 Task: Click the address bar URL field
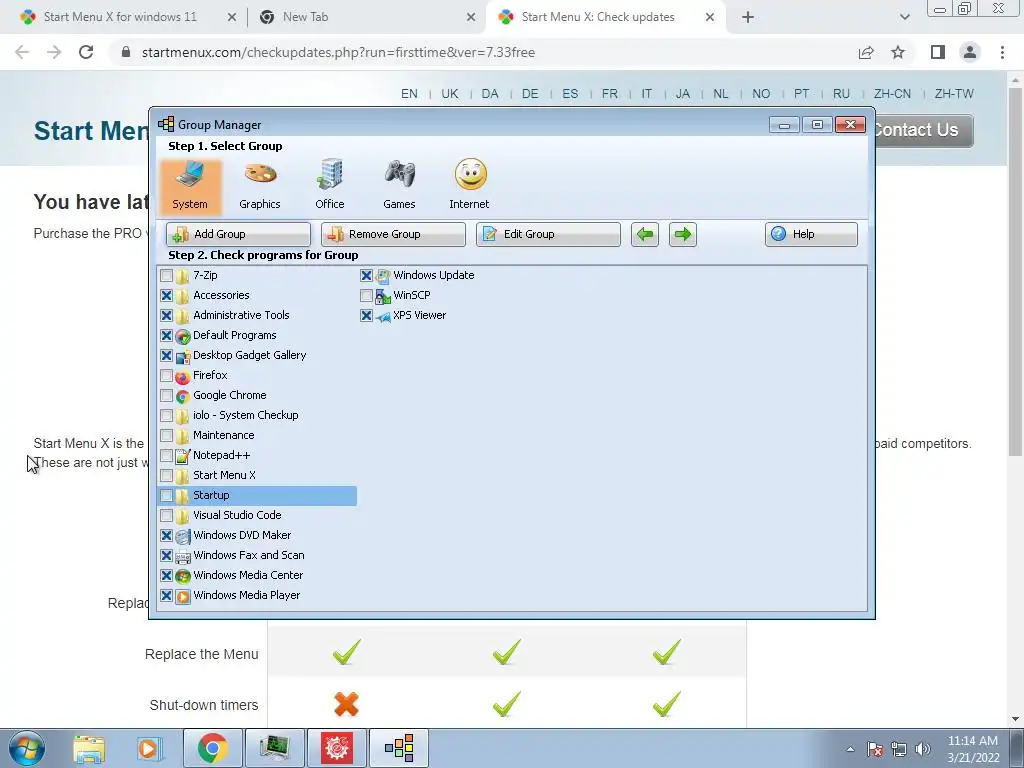click(483, 52)
